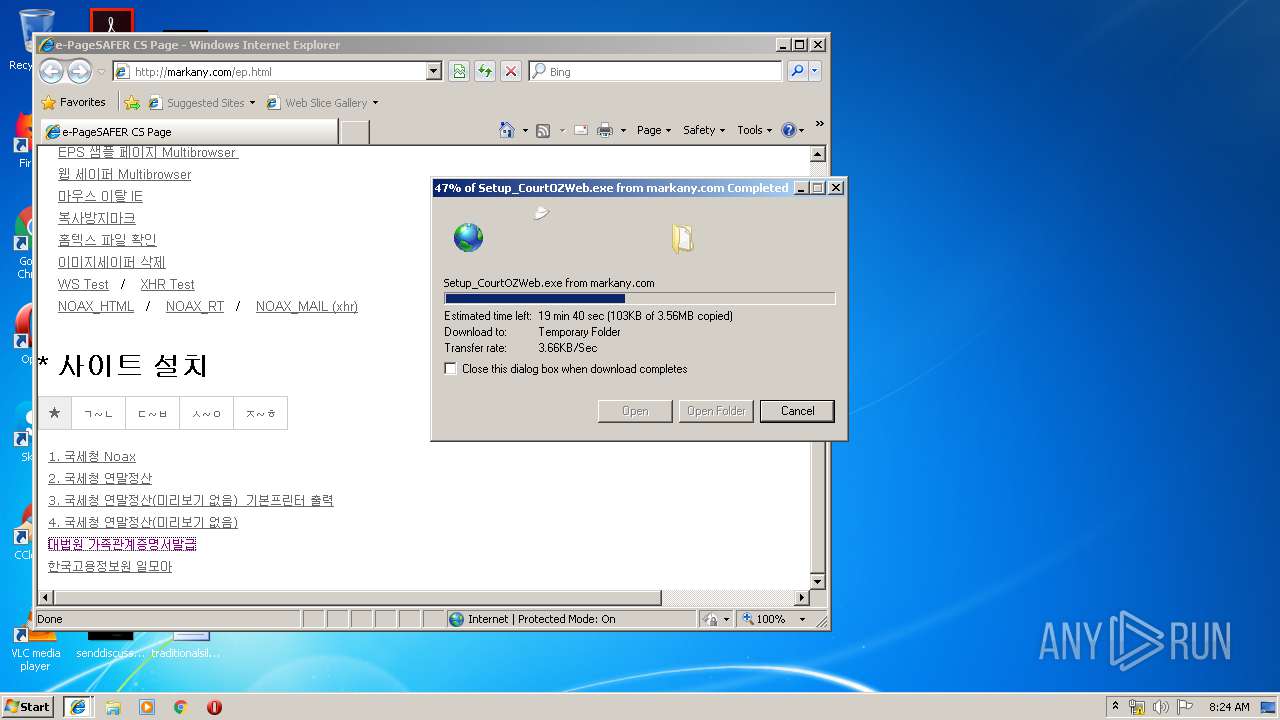This screenshot has width=1280, height=720.
Task: Click the page vertical scrollbar down arrow
Action: (x=817, y=581)
